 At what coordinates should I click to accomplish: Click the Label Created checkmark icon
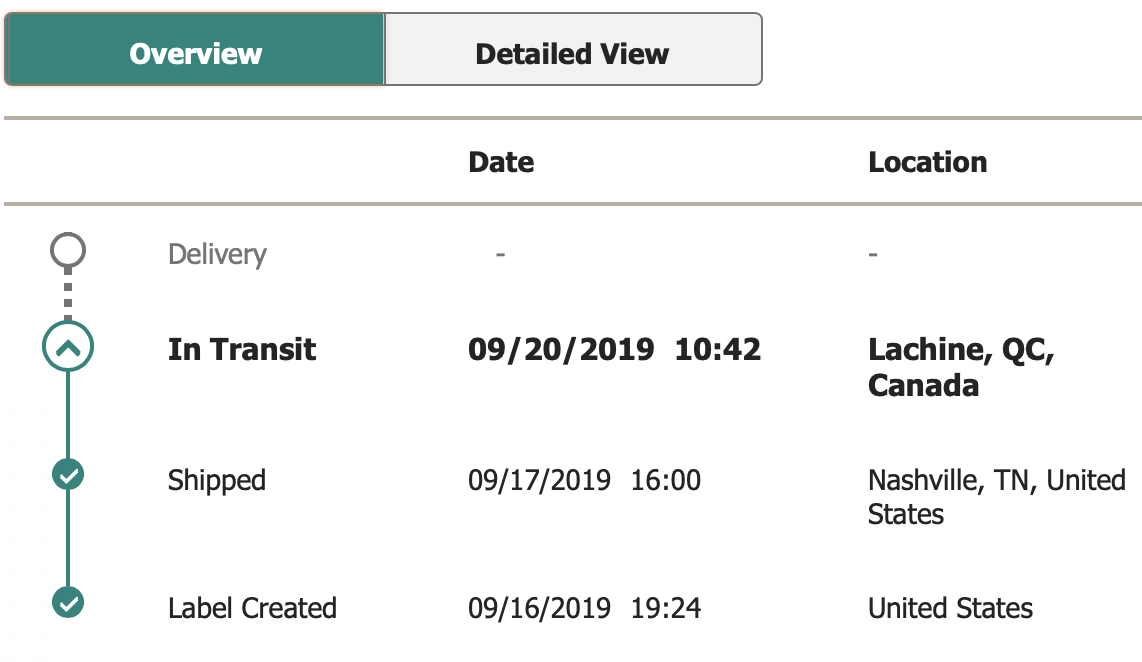[68, 604]
